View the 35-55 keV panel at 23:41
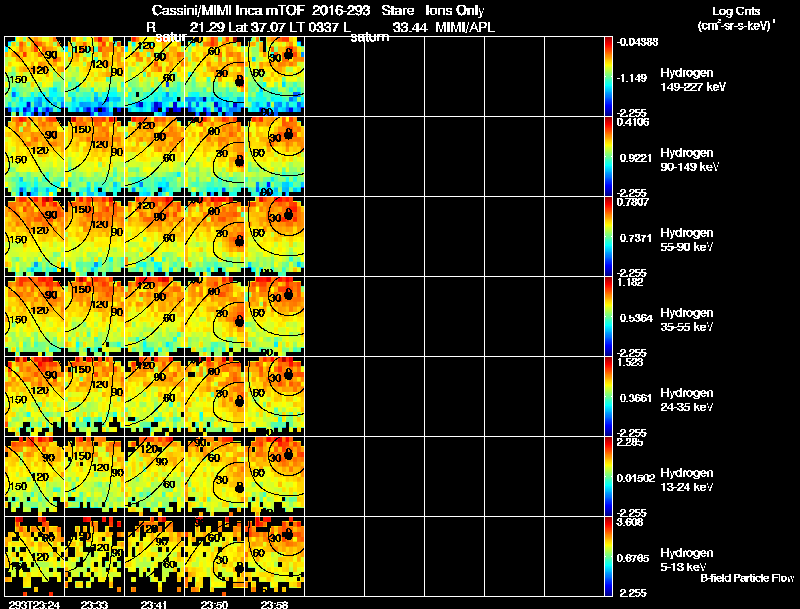Image resolution: width=800 pixels, height=609 pixels. pyautogui.click(x=155, y=316)
